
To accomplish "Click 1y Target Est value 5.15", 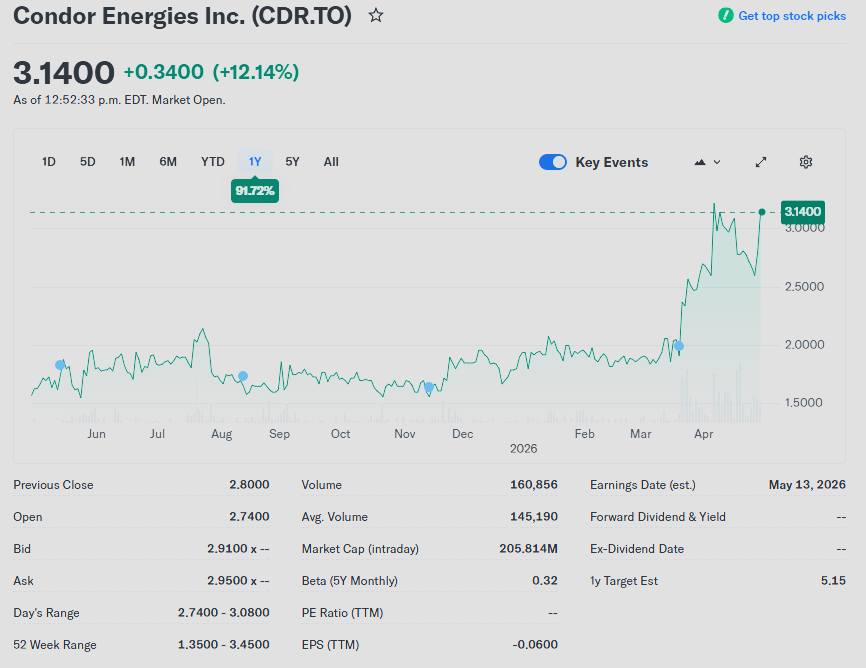I will pyautogui.click(x=833, y=581).
